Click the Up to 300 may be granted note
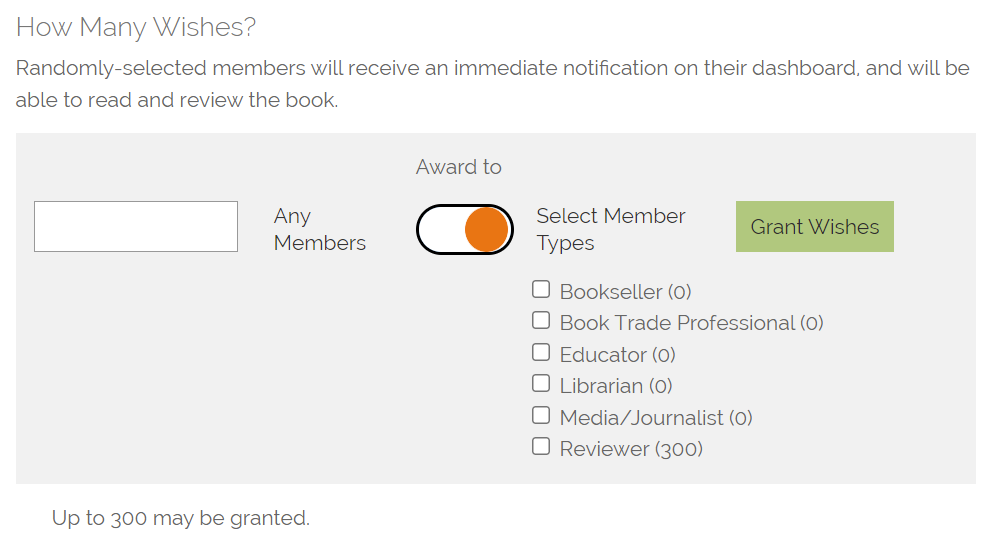The width and height of the screenshot is (997, 541). tap(181, 518)
